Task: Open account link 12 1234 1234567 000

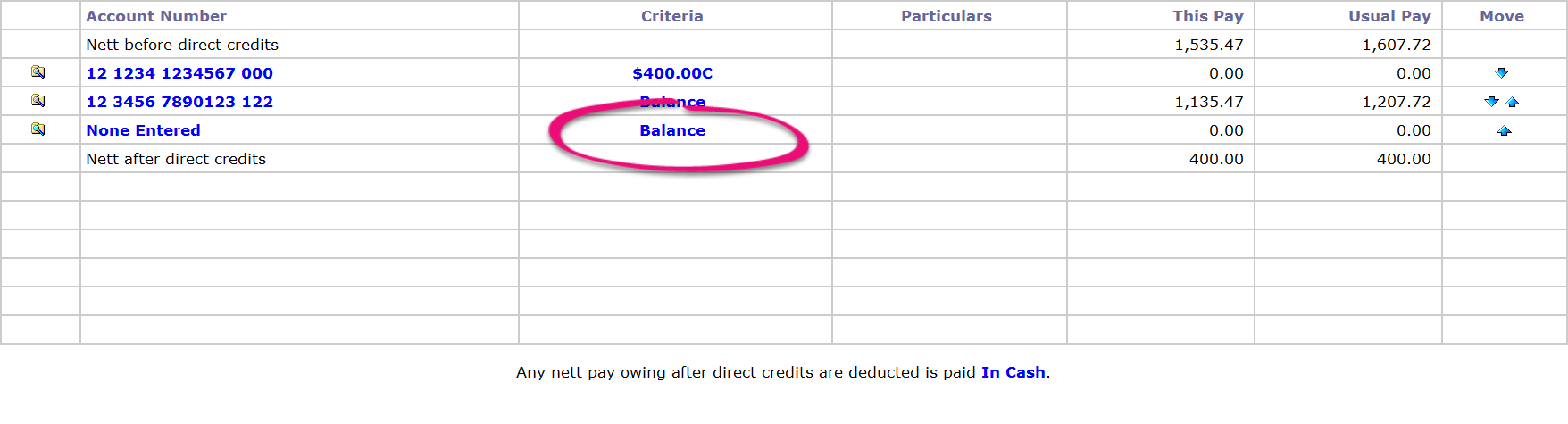Action: click(179, 73)
